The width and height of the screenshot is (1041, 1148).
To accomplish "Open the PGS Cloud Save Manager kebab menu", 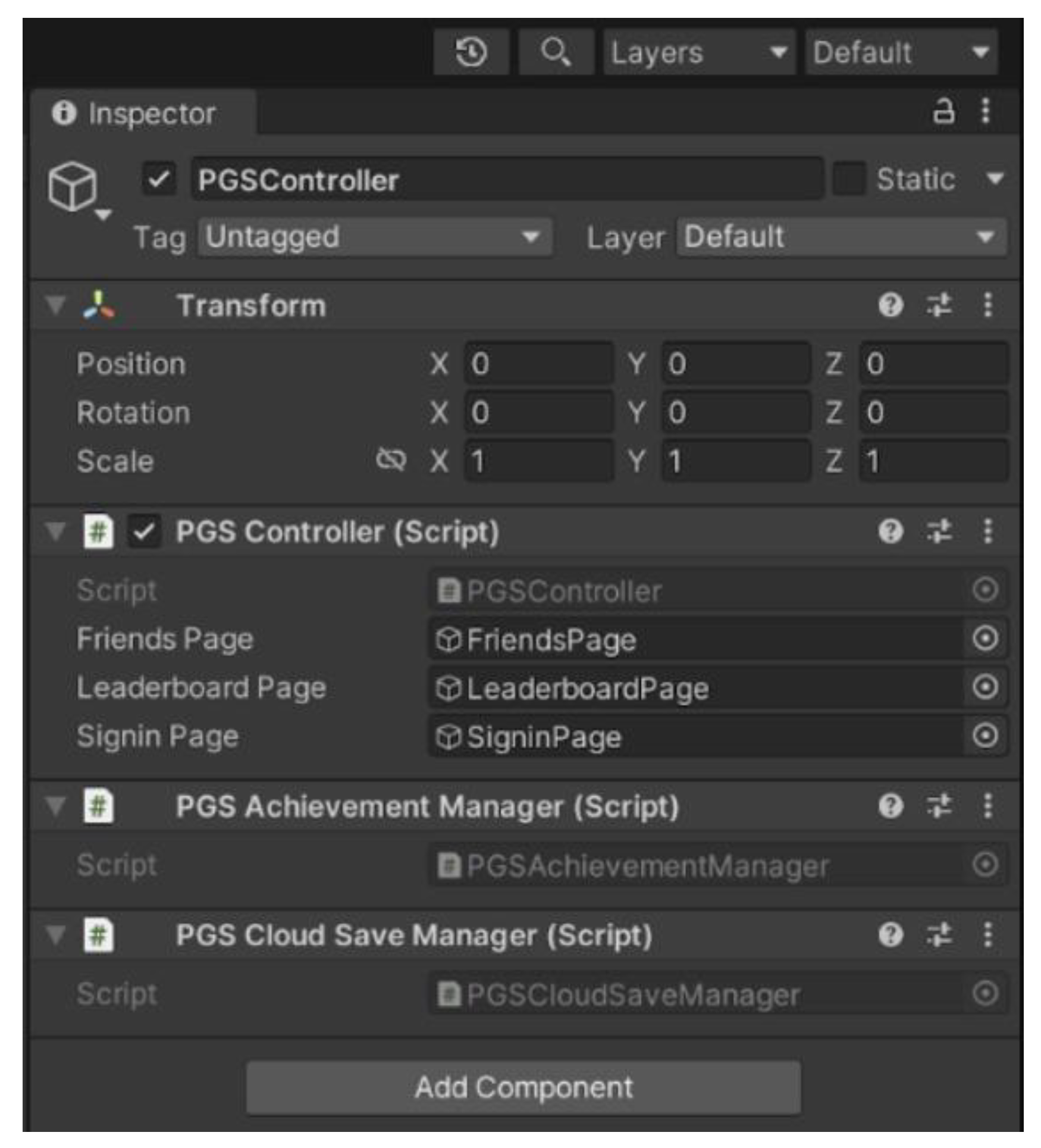I will point(987,935).
